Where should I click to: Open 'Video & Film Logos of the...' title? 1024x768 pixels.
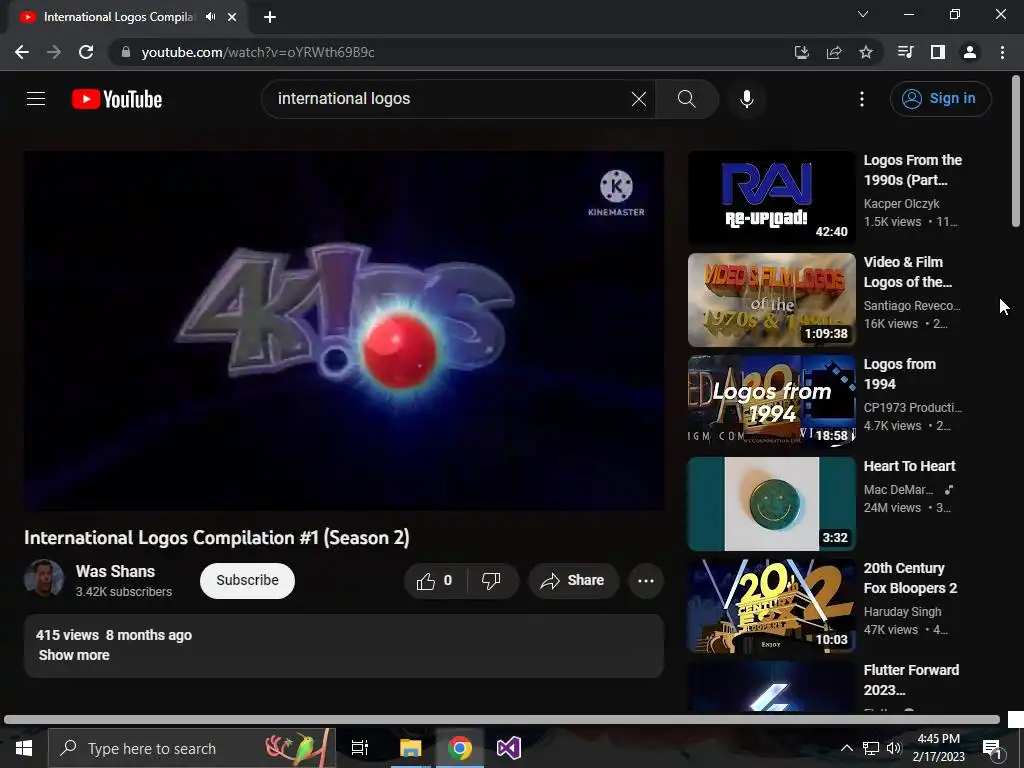tap(908, 272)
